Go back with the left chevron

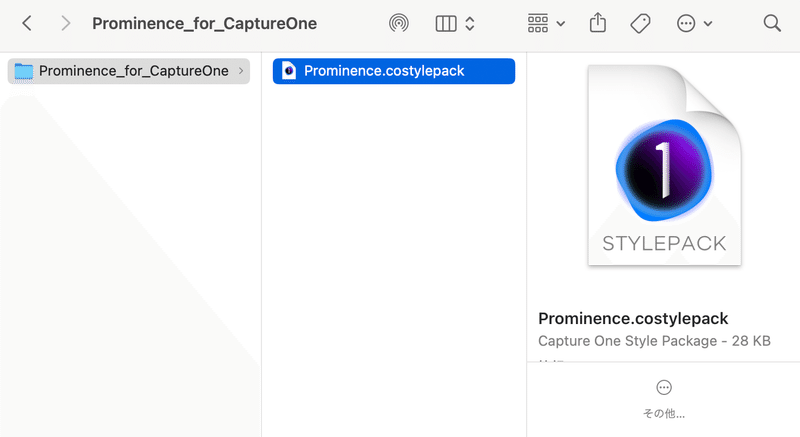(27, 23)
